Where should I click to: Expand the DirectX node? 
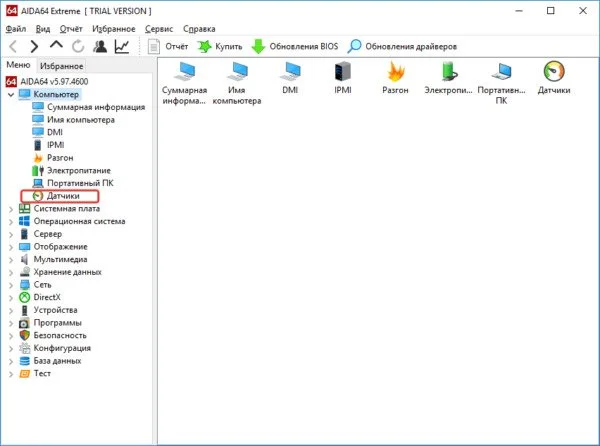click(x=11, y=298)
